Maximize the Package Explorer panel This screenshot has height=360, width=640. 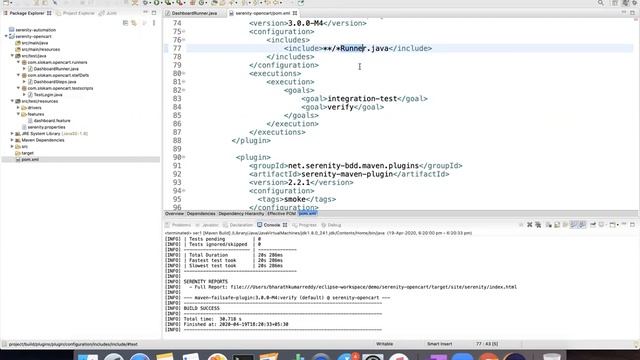point(154,13)
